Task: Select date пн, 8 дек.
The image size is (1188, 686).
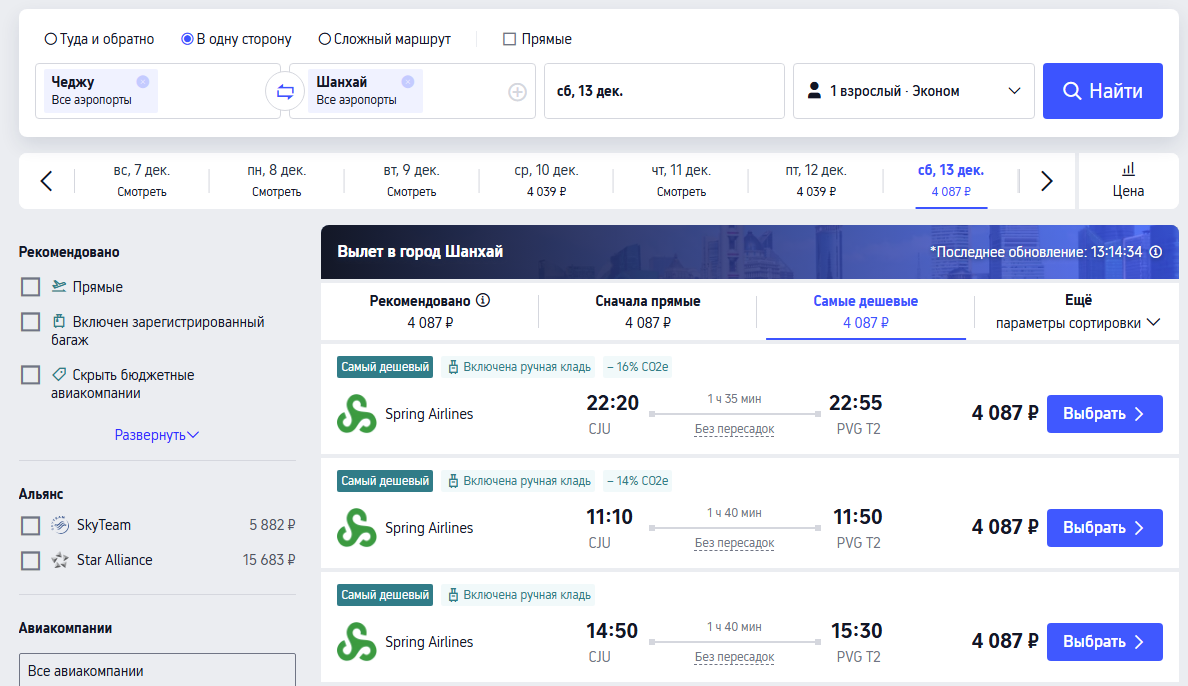Action: tap(277, 181)
